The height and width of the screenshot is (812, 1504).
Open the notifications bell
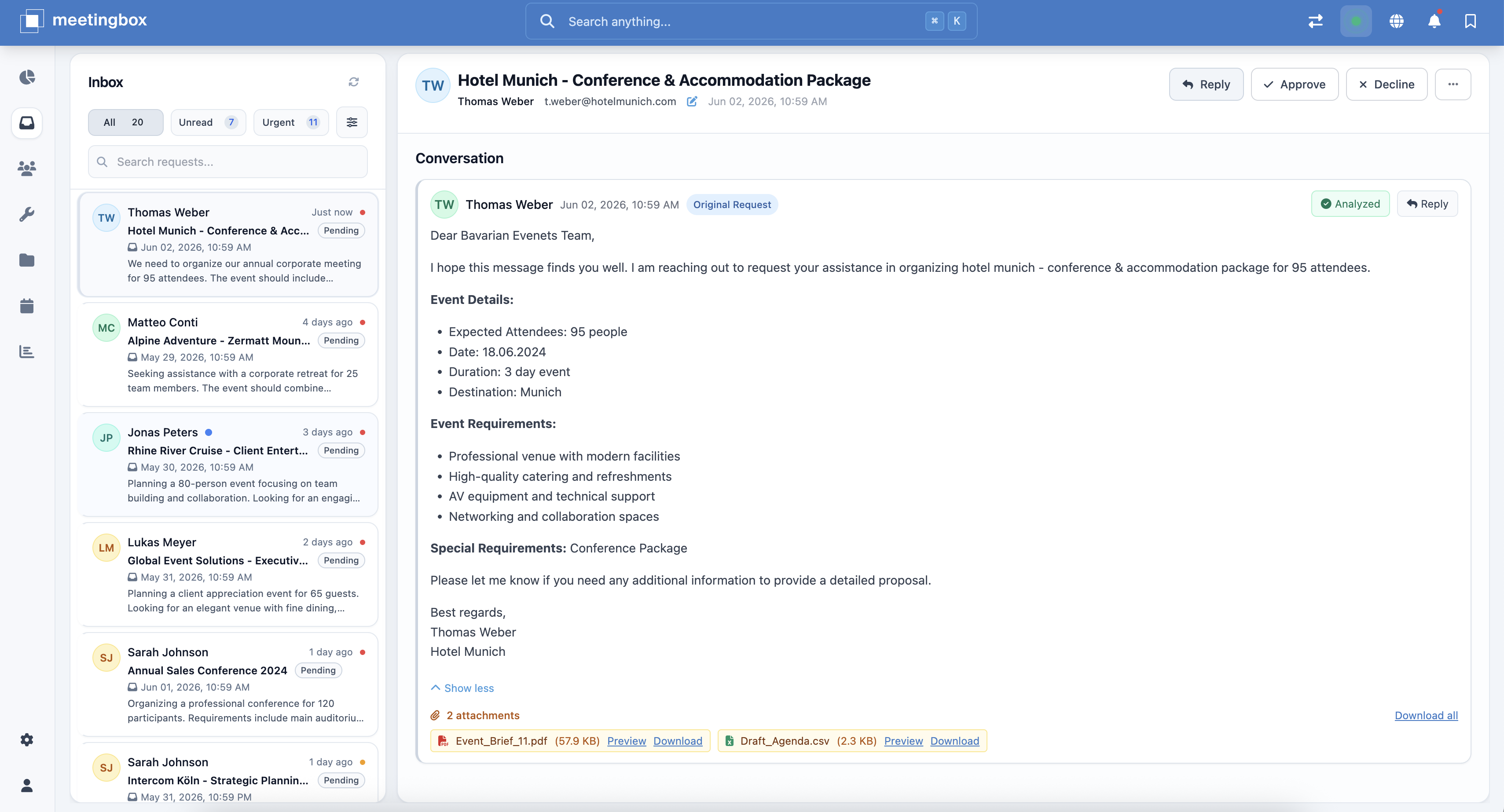1434,22
